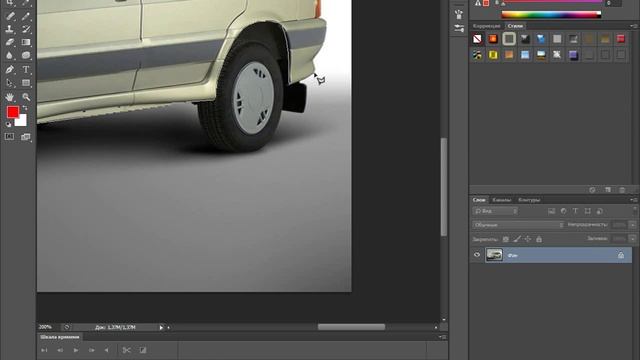Apply the No Style swatch

point(477,39)
